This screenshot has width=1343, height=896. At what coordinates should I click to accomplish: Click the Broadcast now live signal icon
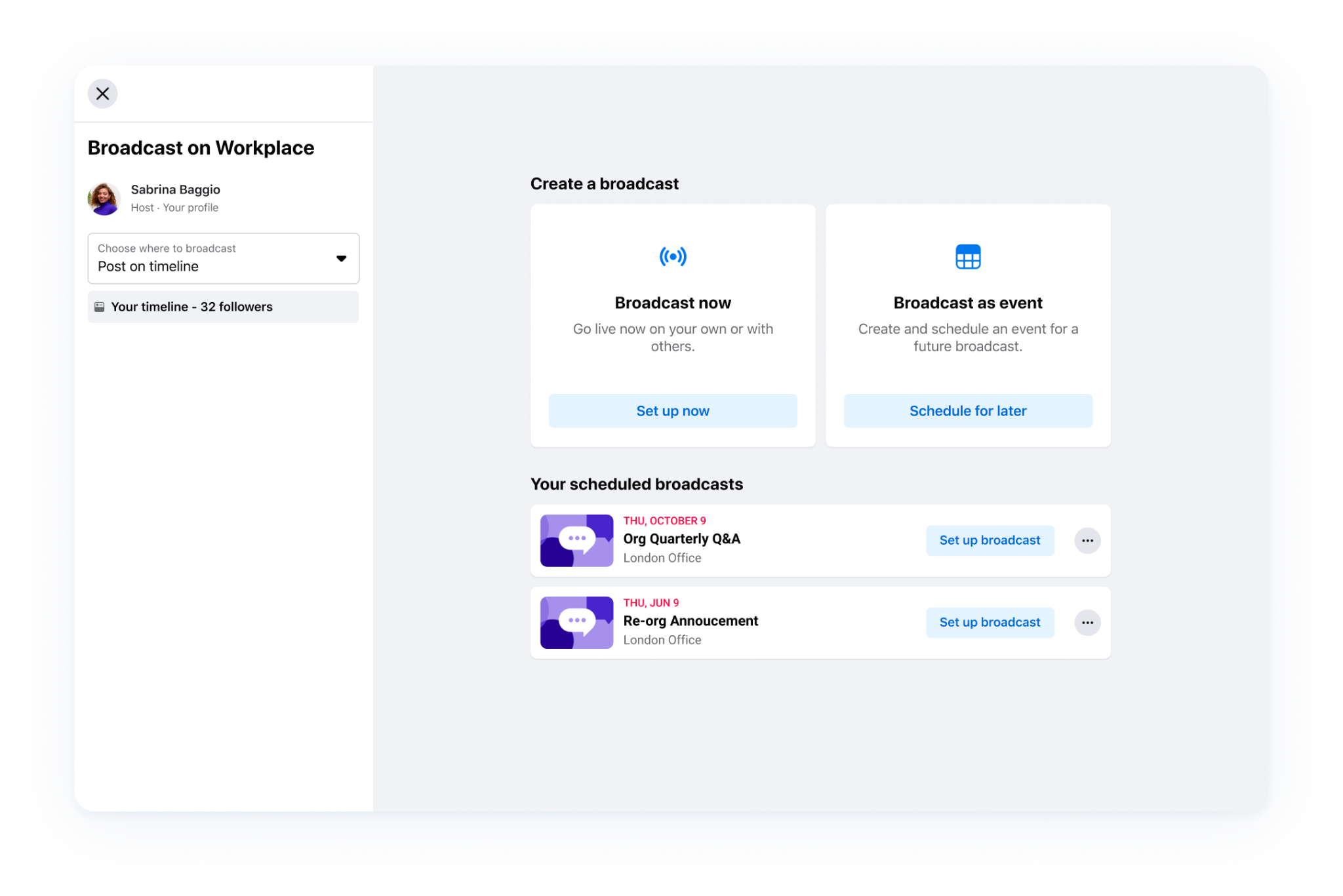point(673,256)
